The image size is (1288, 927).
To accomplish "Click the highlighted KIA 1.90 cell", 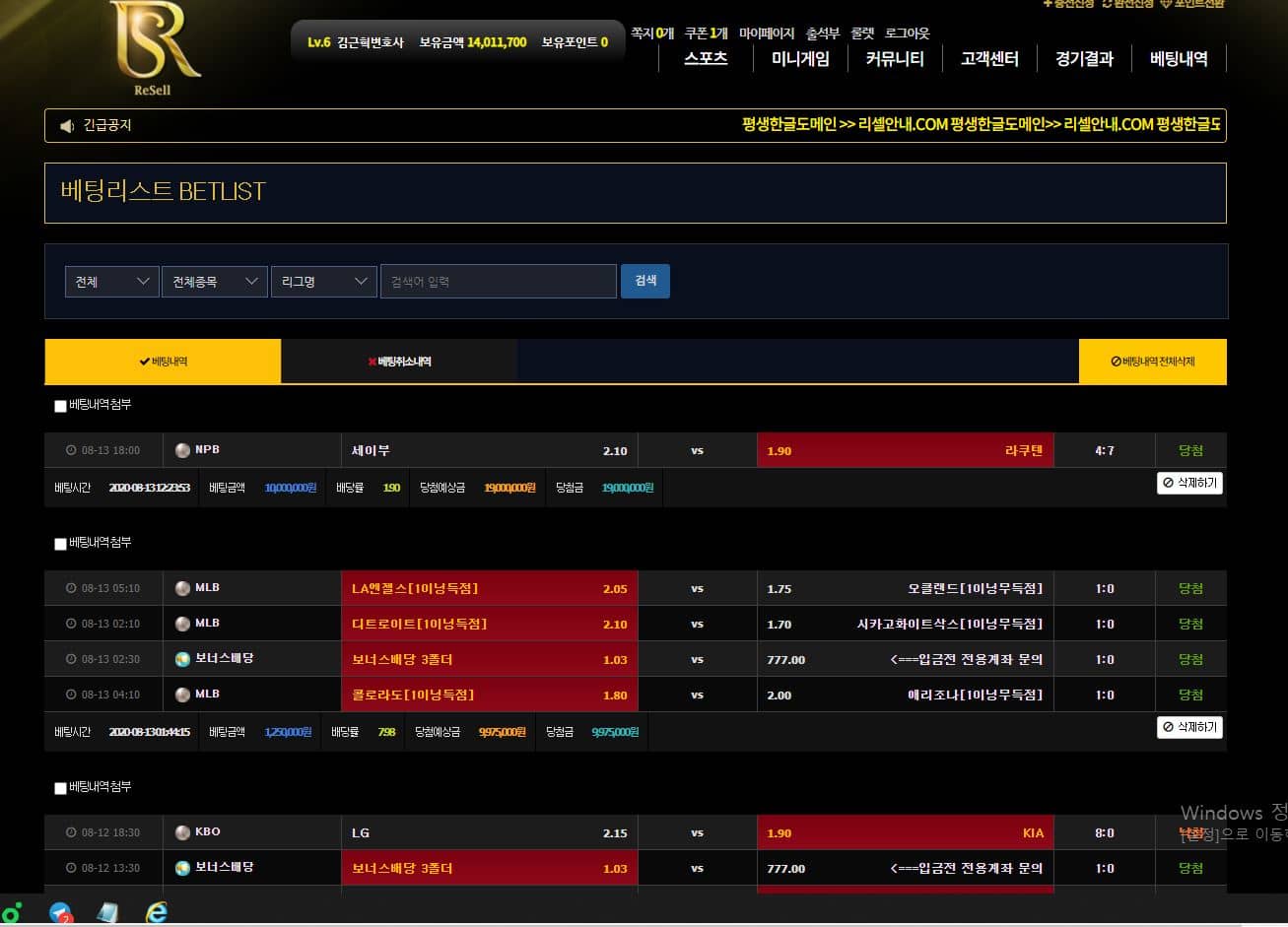I will click(906, 832).
